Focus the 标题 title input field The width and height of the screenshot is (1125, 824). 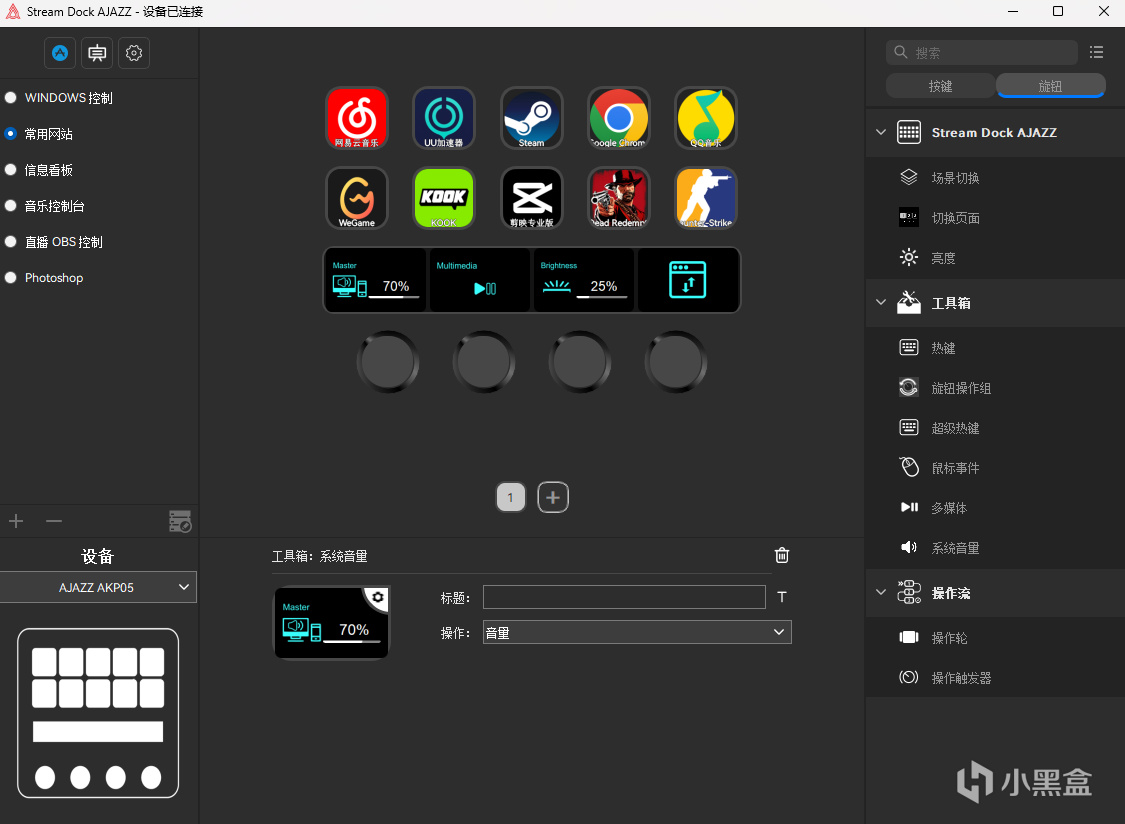click(624, 597)
